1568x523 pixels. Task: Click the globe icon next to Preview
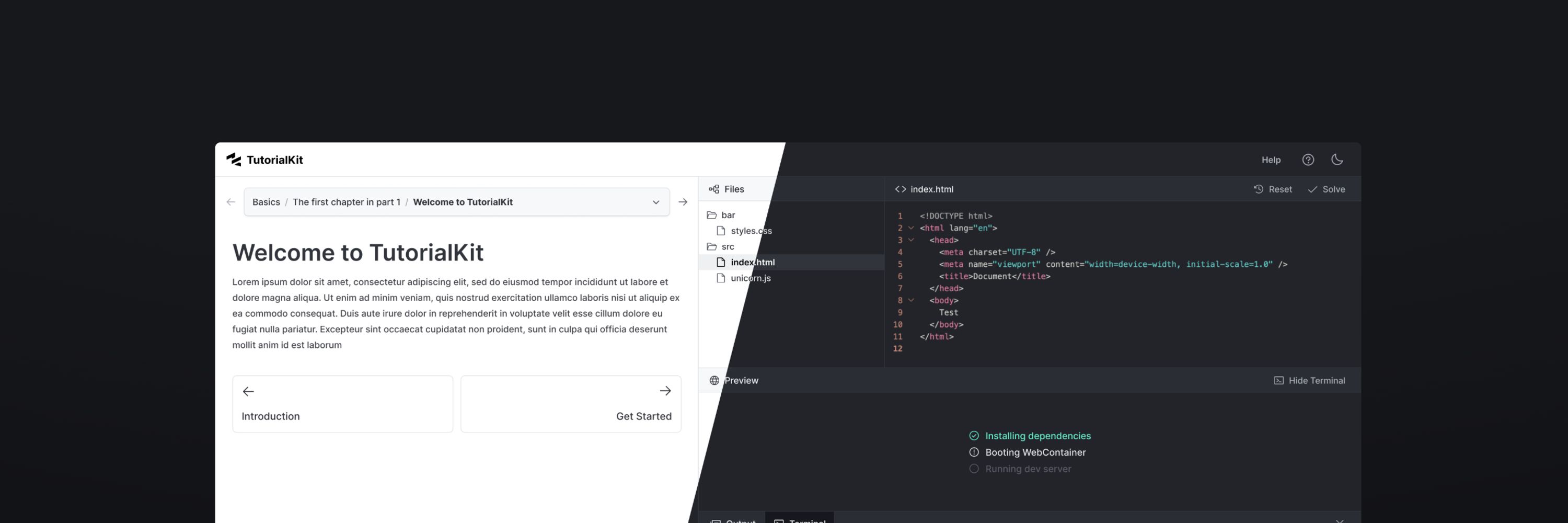tap(714, 381)
